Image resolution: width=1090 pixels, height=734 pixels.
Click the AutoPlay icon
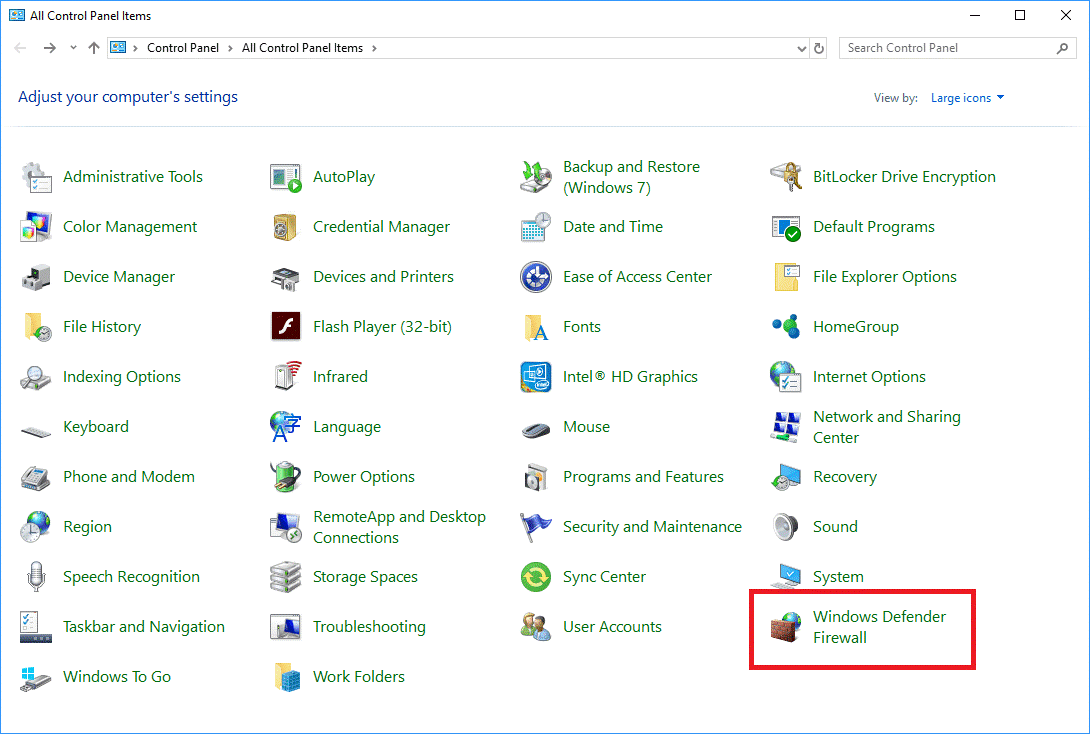pos(286,177)
